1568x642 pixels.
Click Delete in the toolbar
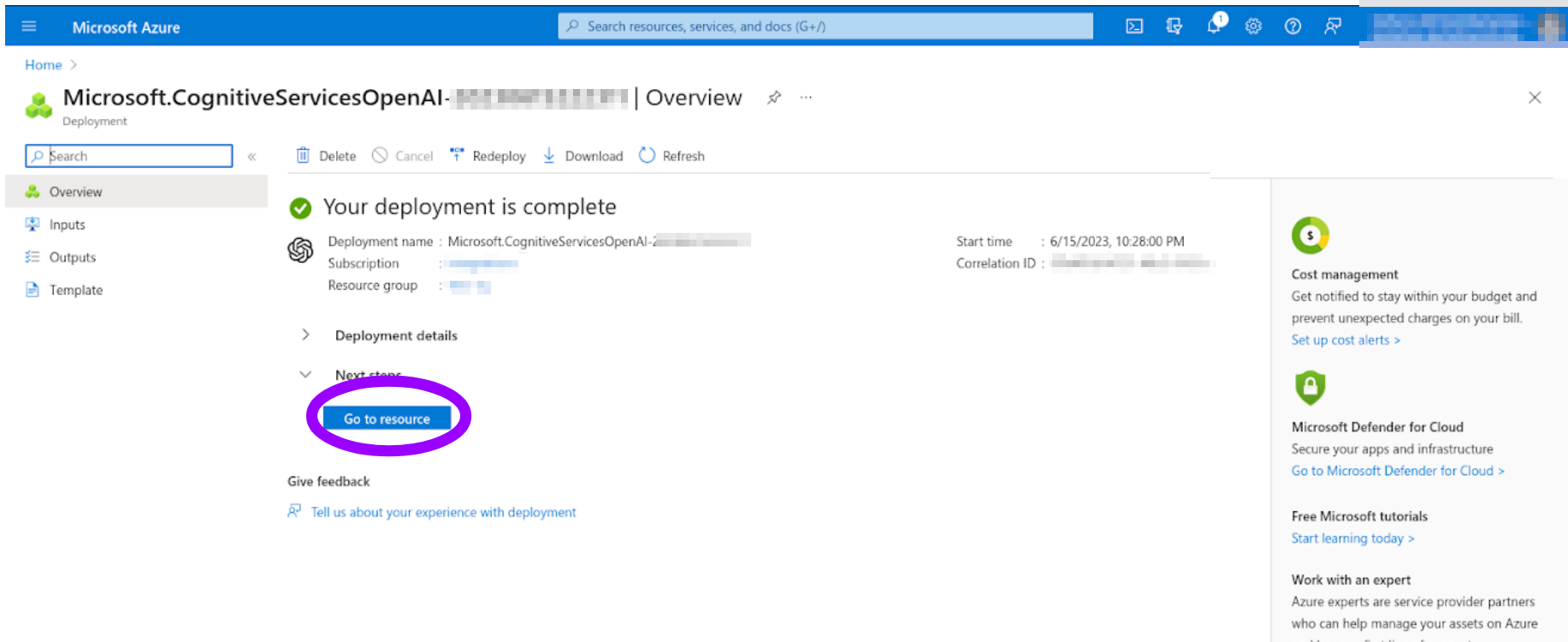(x=326, y=156)
